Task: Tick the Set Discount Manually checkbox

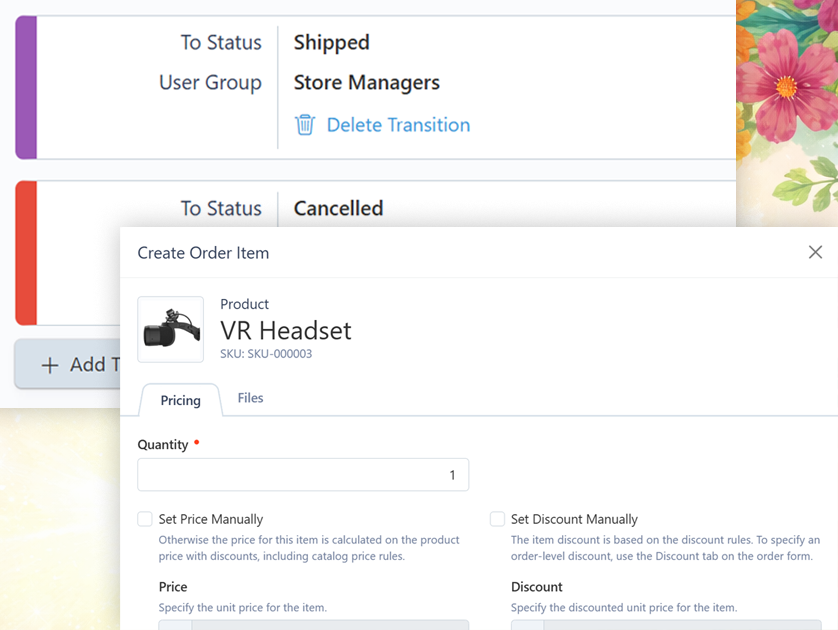Action: pos(497,519)
